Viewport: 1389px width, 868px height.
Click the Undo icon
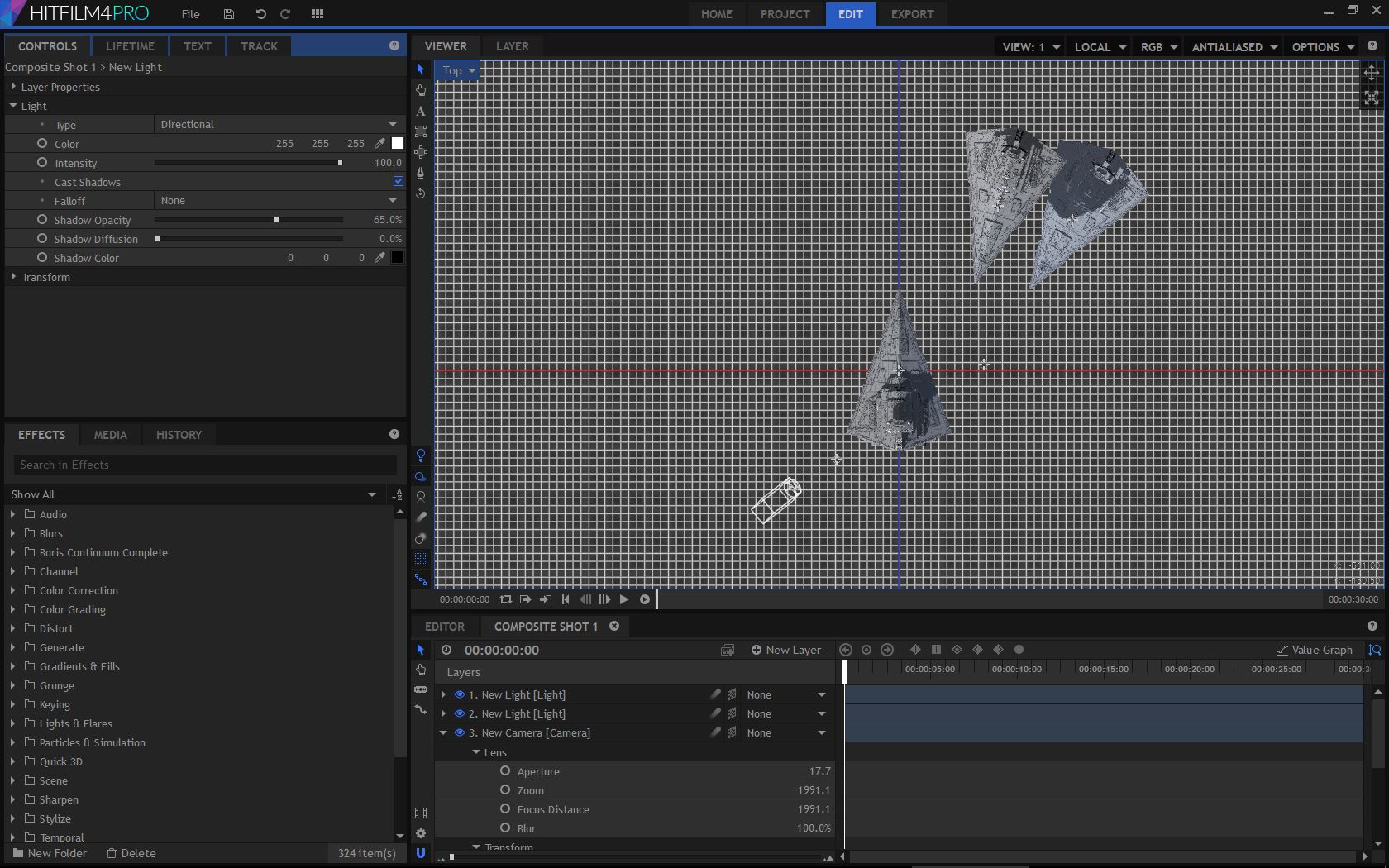pyautogui.click(x=260, y=14)
